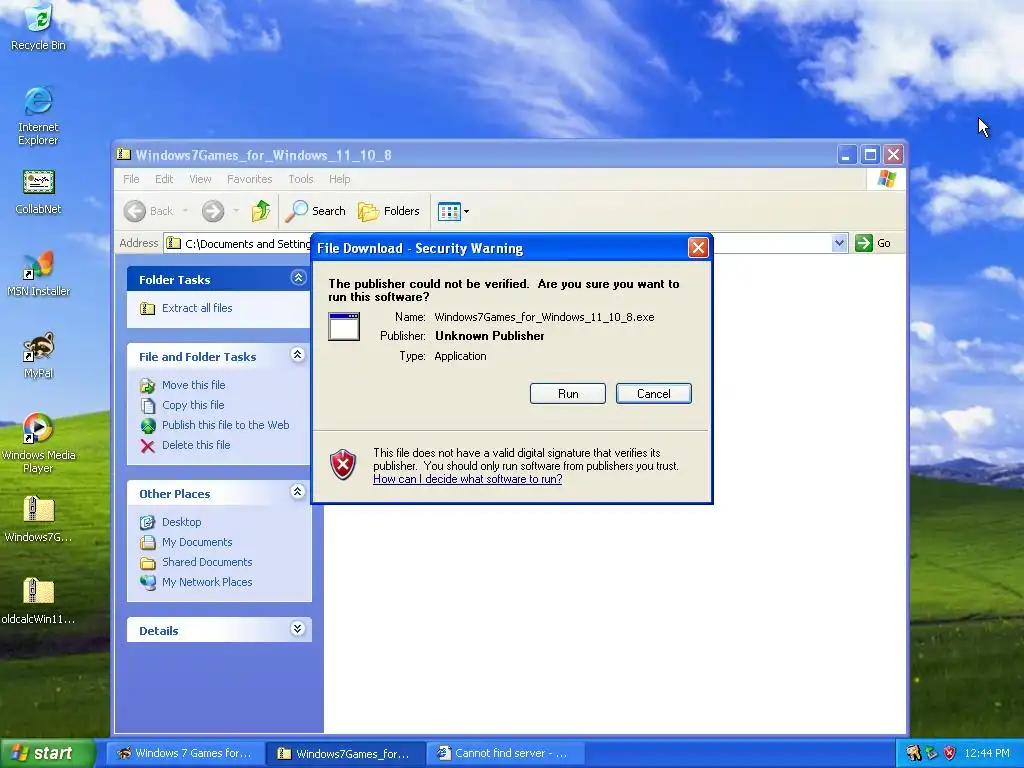Click the network devices tray icon
The width and height of the screenshot is (1024, 768).
931,754
